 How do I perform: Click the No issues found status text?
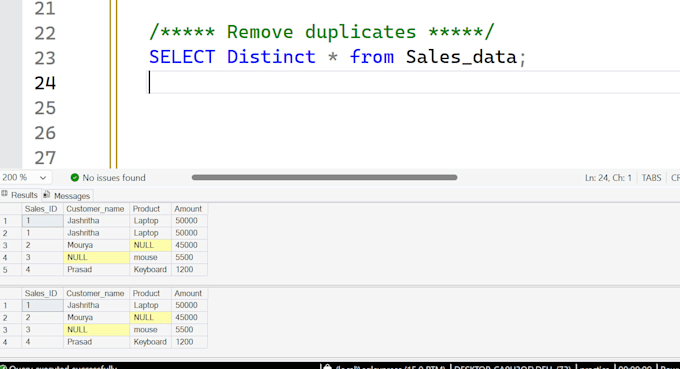[x=114, y=178]
